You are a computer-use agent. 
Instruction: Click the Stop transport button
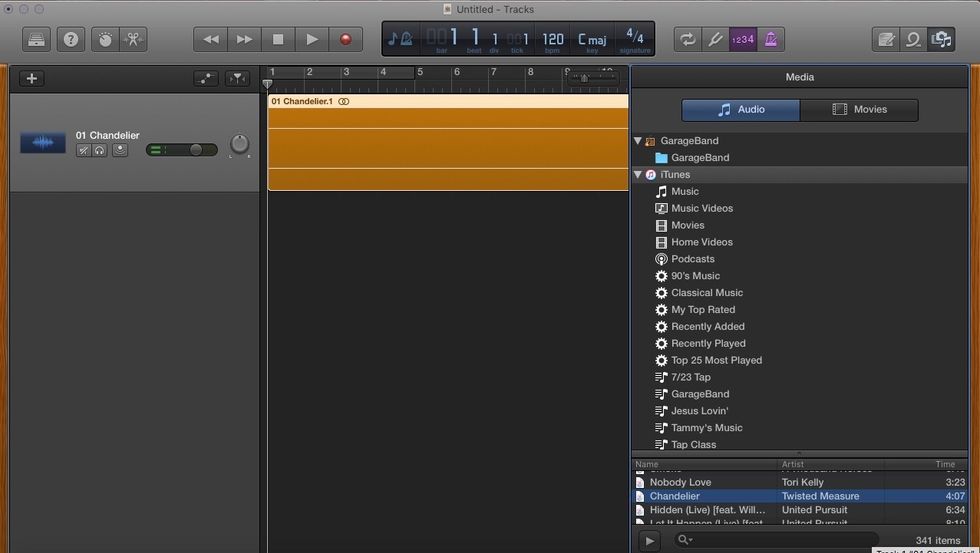click(x=278, y=40)
